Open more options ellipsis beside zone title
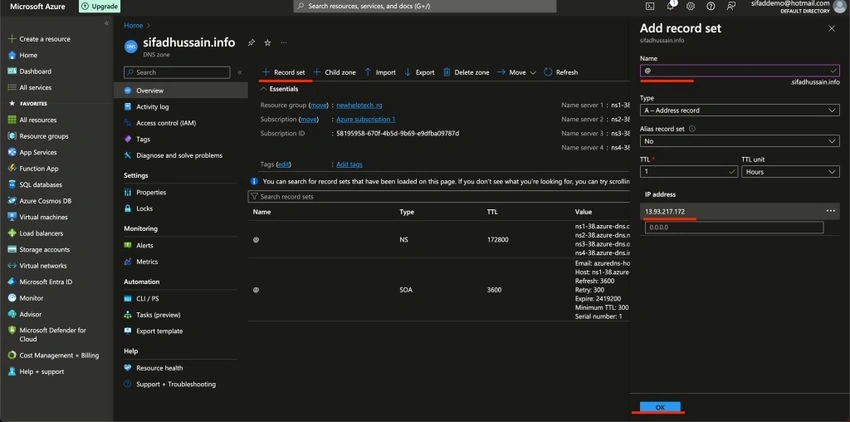This screenshot has width=850, height=422. [x=284, y=42]
